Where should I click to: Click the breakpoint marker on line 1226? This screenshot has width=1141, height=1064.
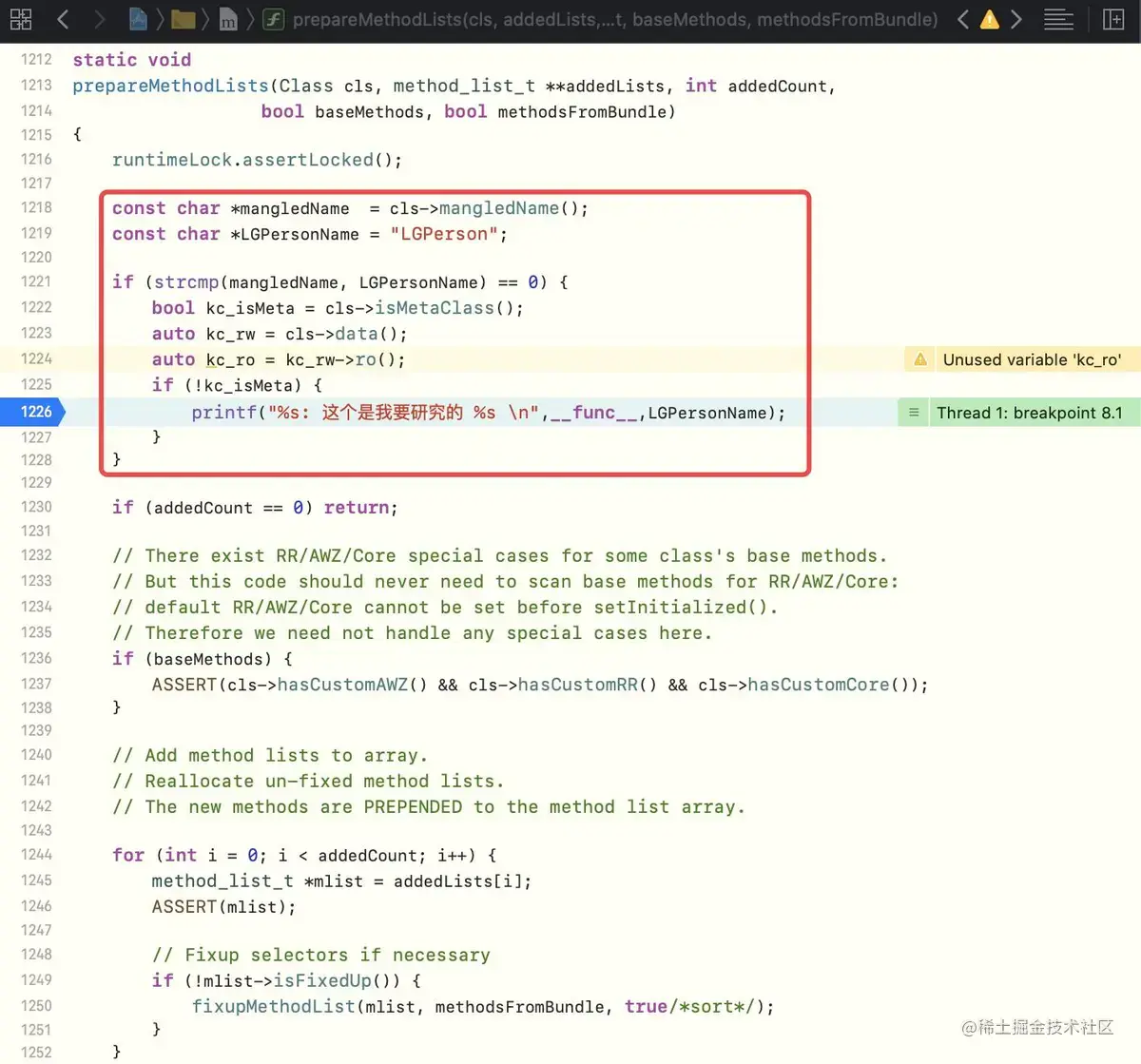(32, 412)
